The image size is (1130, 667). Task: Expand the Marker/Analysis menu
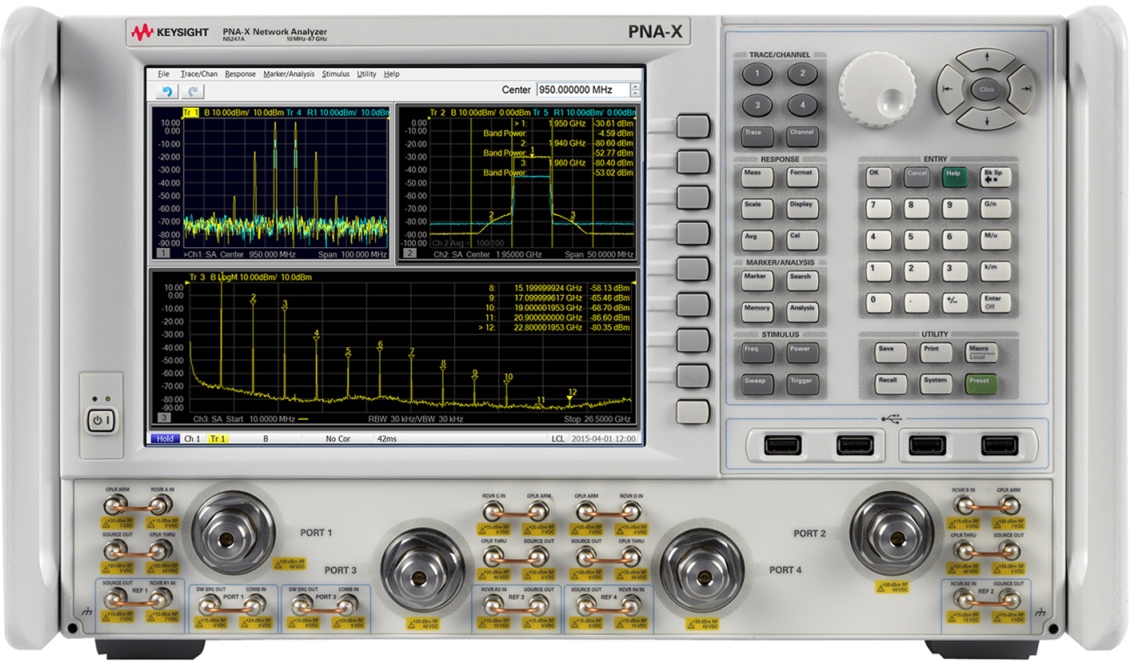point(289,74)
